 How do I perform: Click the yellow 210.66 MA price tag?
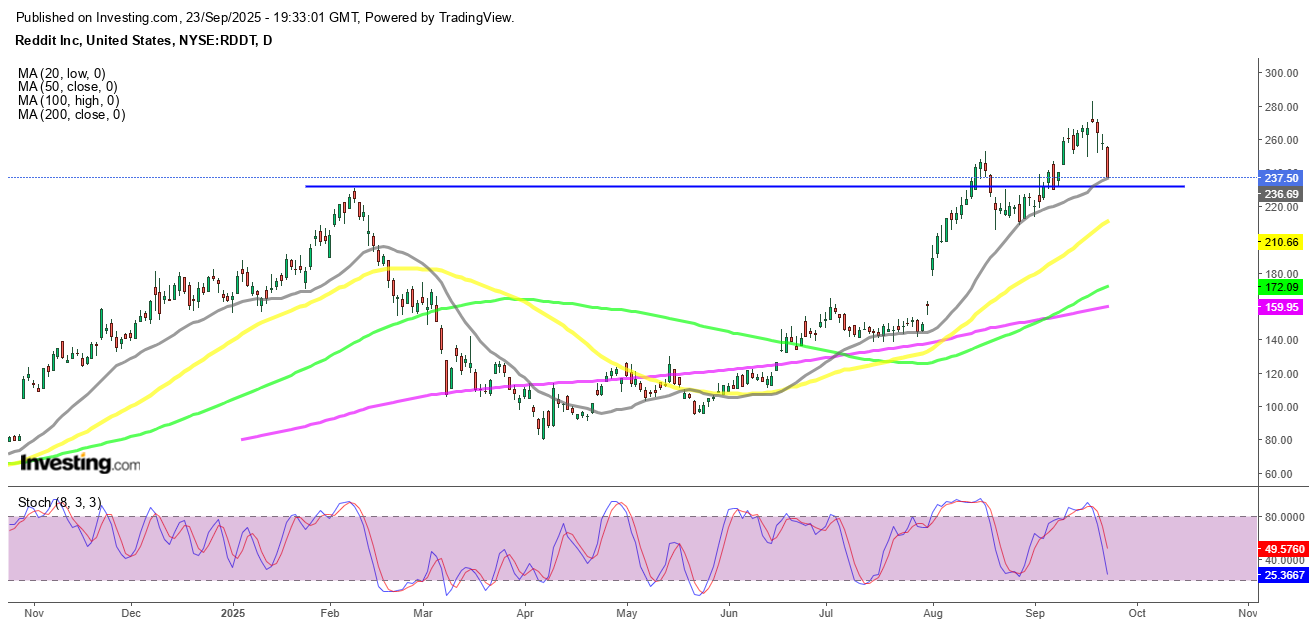[1280, 242]
